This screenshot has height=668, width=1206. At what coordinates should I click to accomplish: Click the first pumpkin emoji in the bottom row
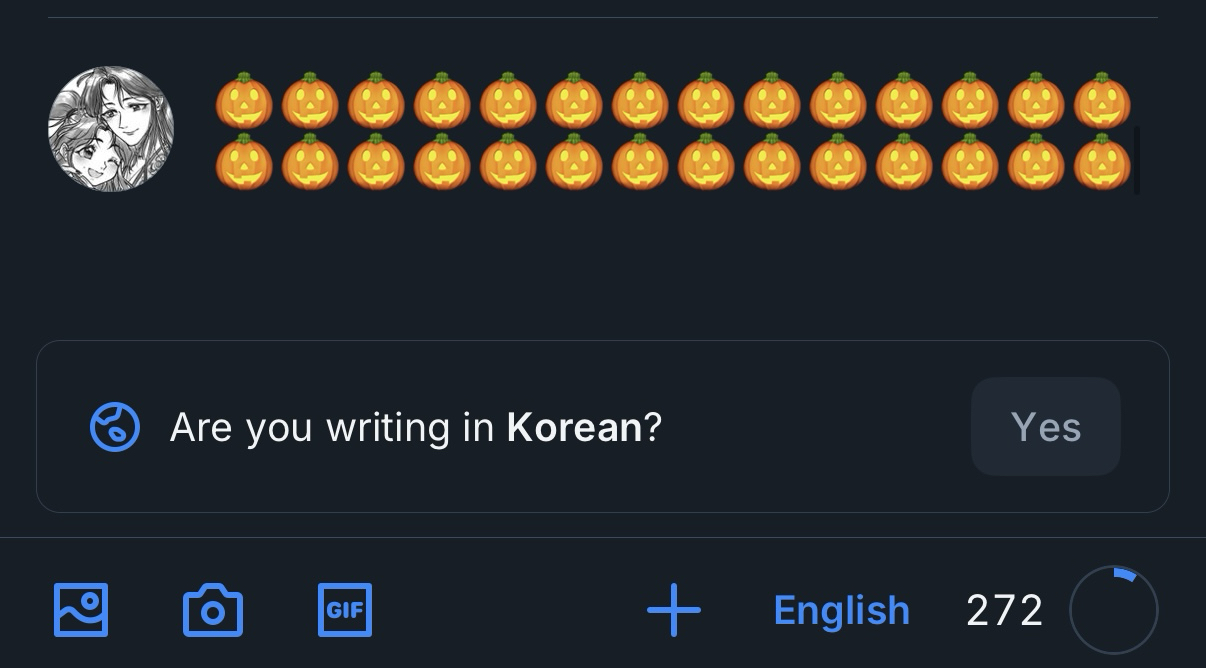click(x=244, y=162)
